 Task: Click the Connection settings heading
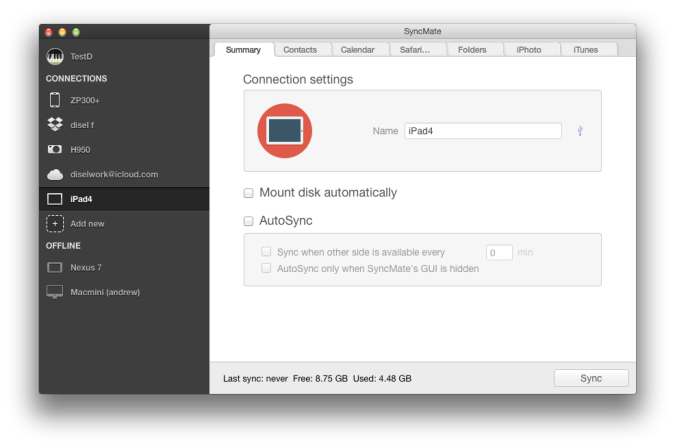298,80
